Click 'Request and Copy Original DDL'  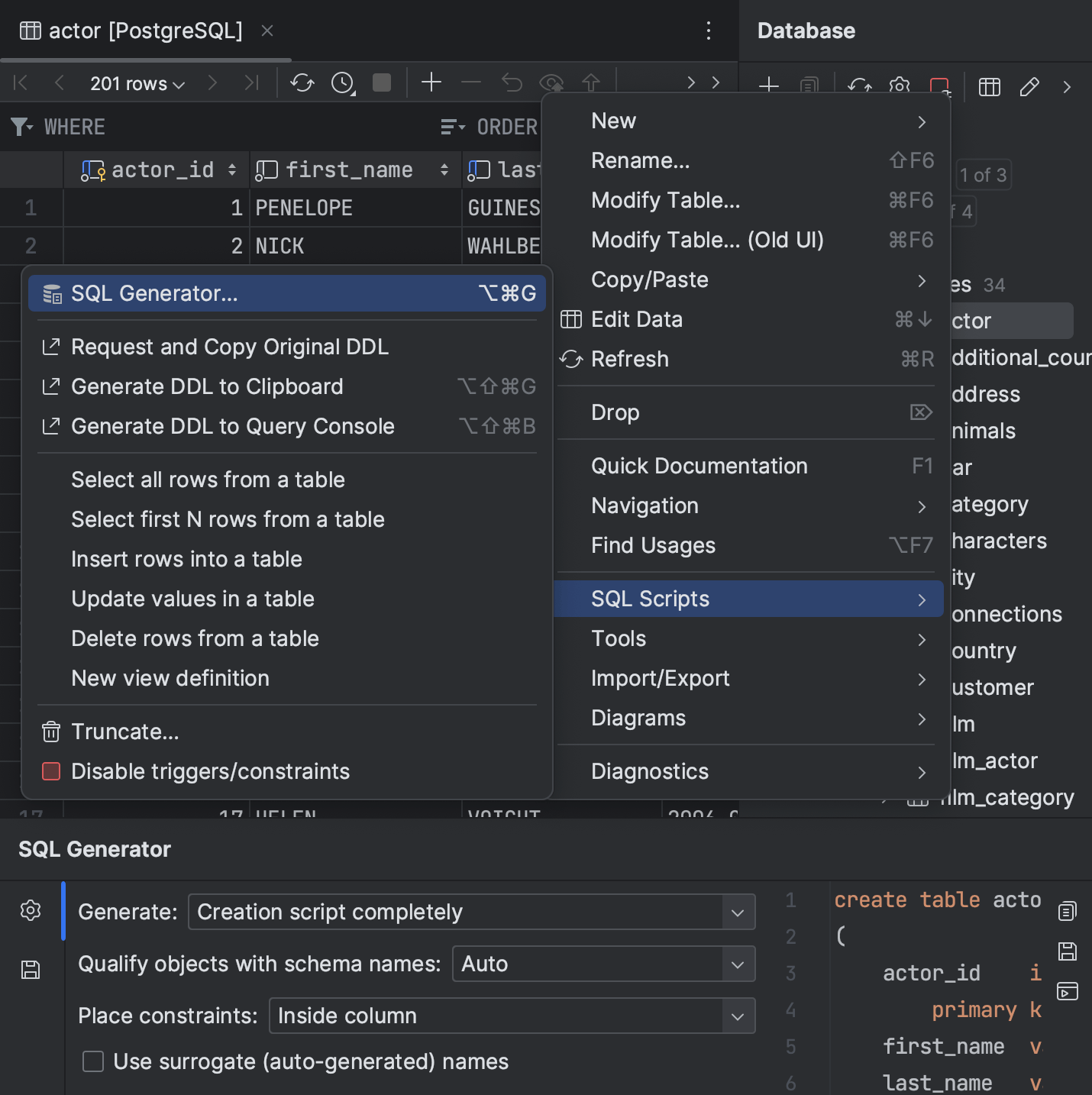229,347
